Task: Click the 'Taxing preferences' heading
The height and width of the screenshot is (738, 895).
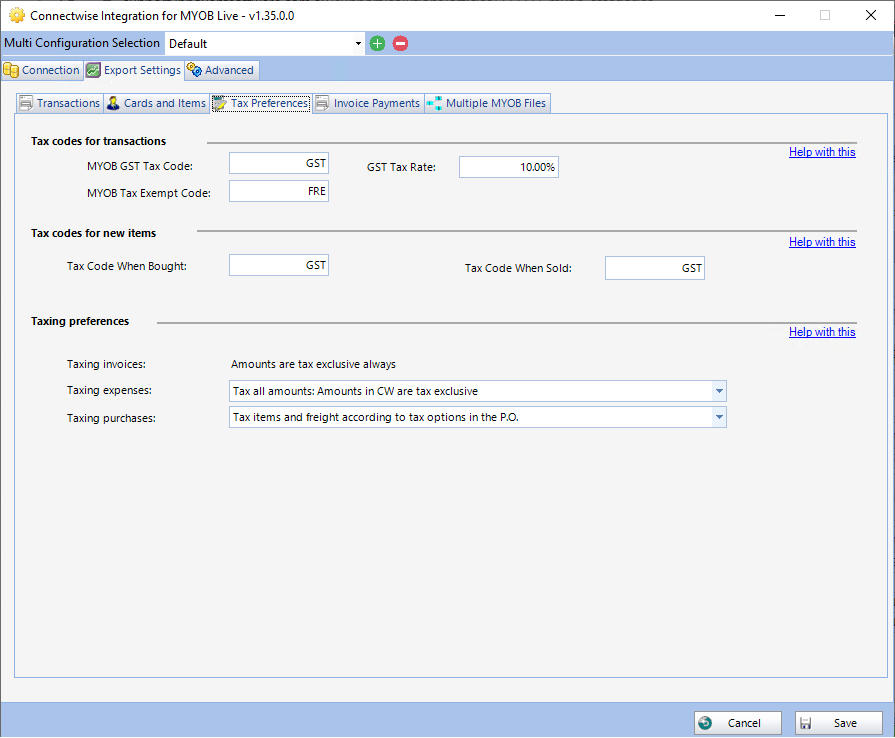Action: pyautogui.click(x=80, y=321)
